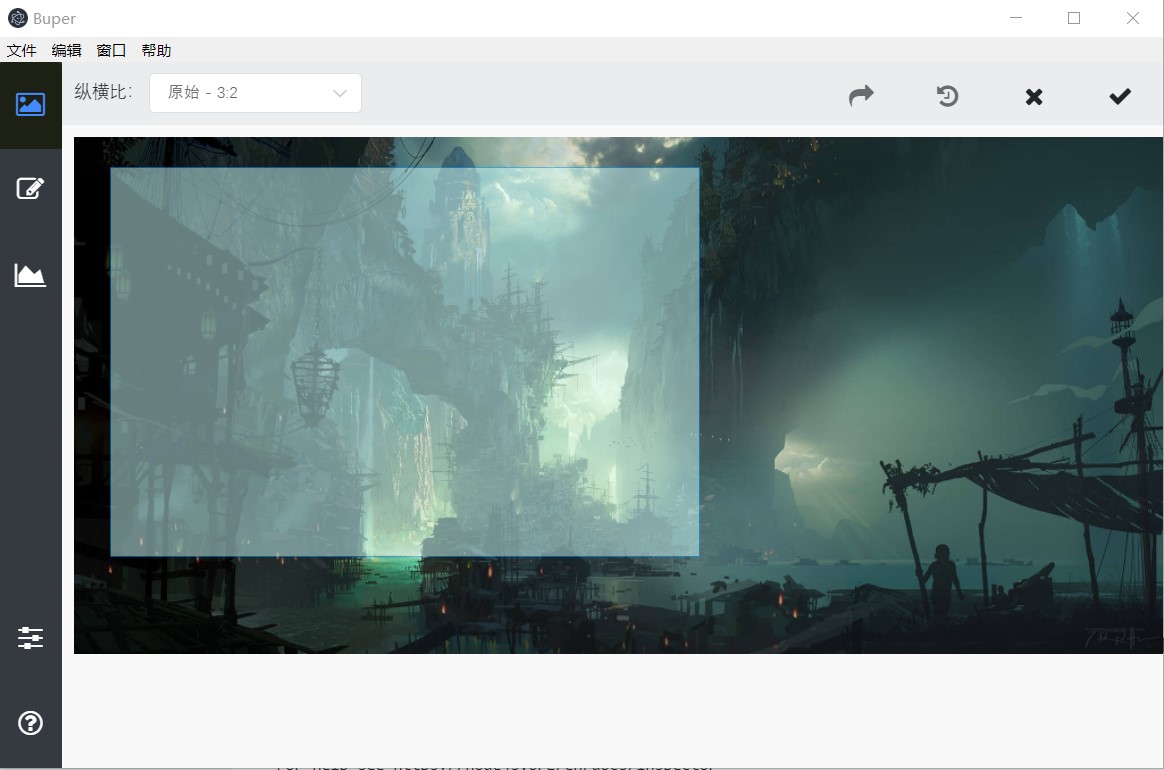The height and width of the screenshot is (770, 1164).
Task: Maximize the Buper window
Action: (1074, 18)
